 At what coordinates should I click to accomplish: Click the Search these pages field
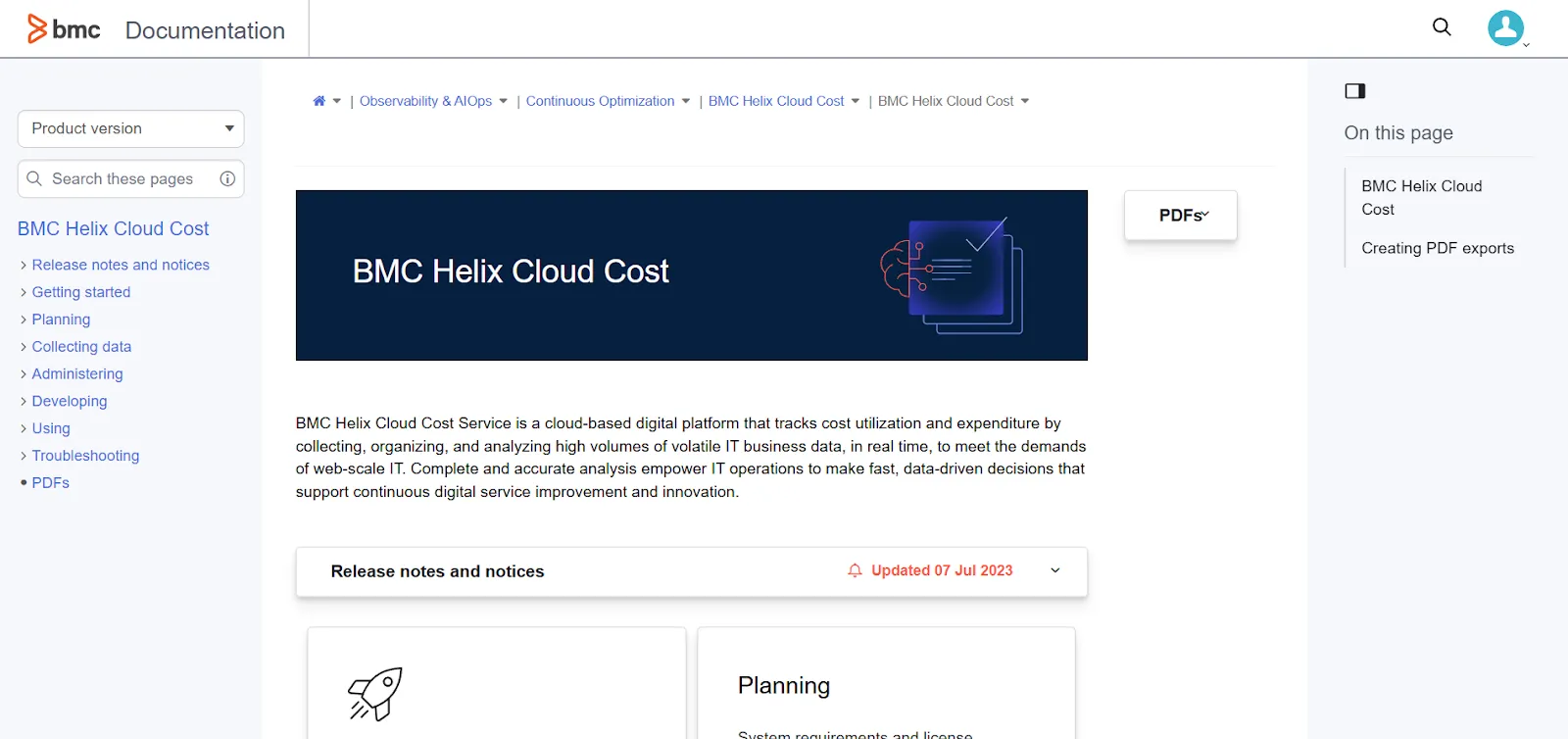coord(130,178)
